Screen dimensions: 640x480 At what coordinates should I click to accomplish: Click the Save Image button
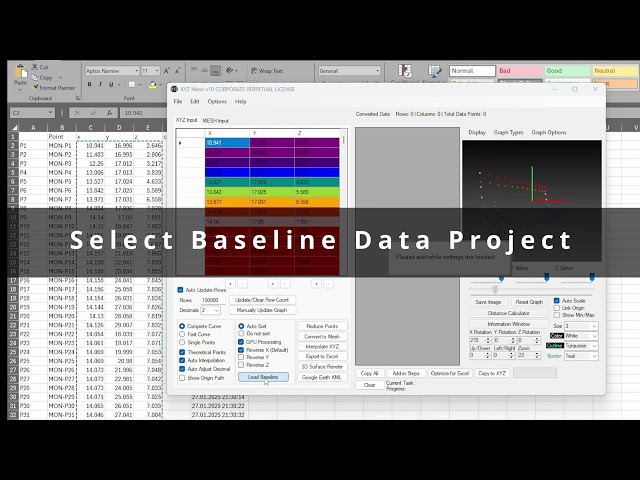pos(488,302)
